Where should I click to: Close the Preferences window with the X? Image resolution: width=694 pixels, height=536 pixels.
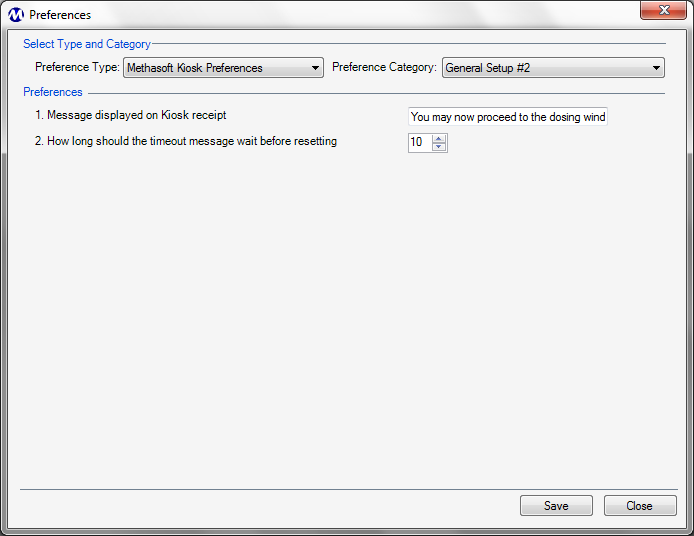[663, 10]
